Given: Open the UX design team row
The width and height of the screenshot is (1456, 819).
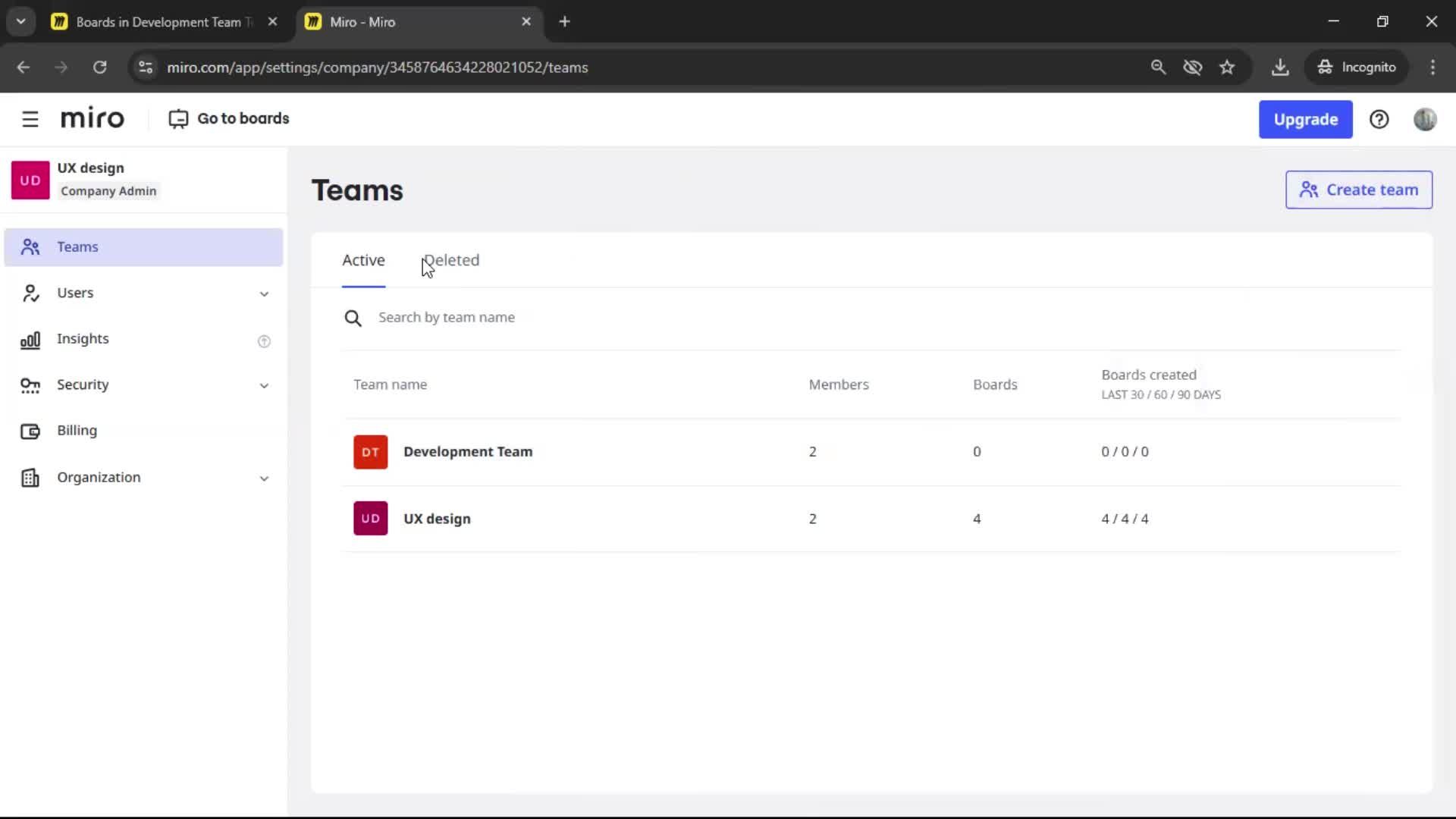Looking at the screenshot, I should [x=871, y=519].
